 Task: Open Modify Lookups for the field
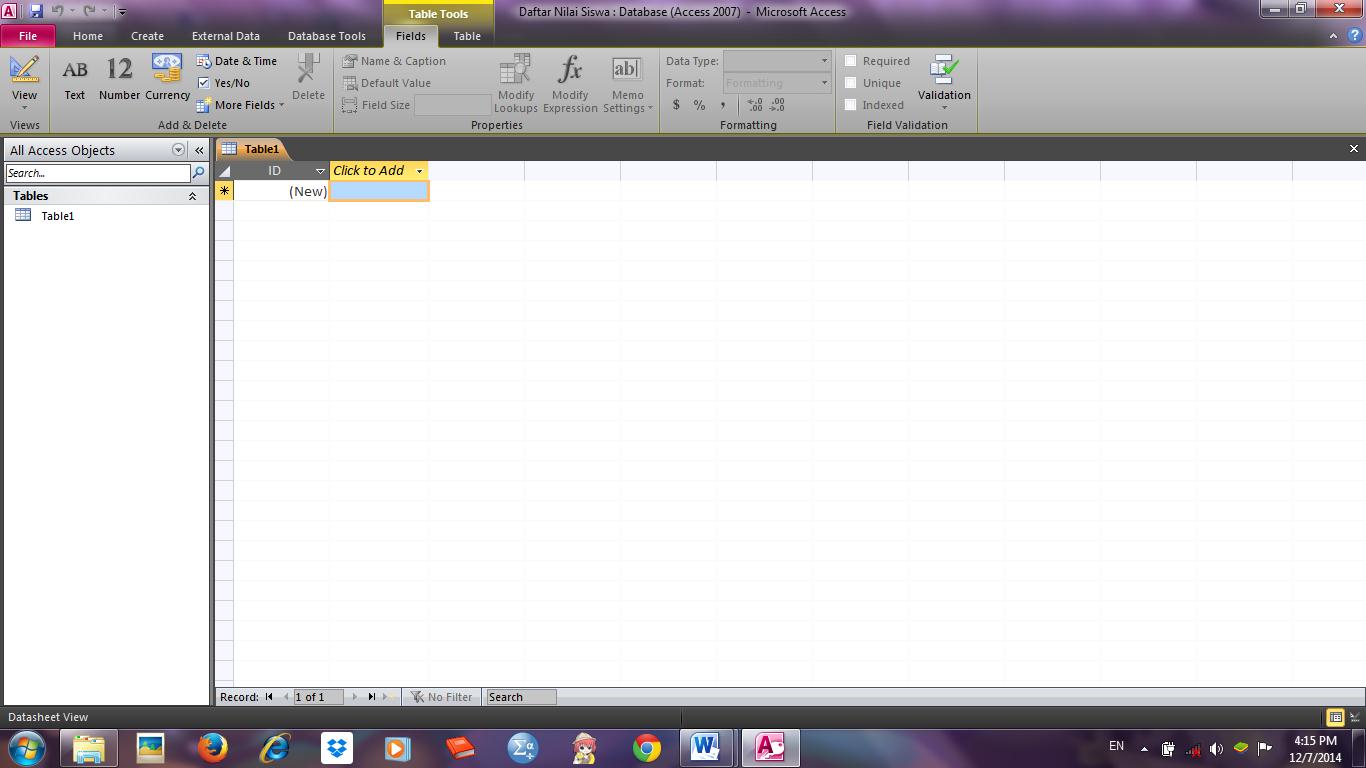pos(515,85)
